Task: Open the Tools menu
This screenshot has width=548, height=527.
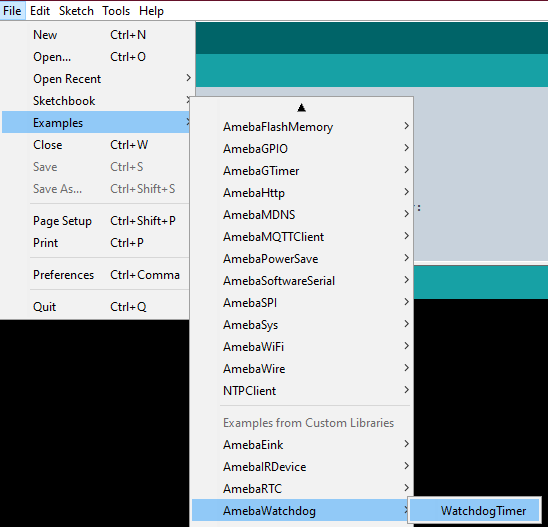Action: click(x=116, y=11)
